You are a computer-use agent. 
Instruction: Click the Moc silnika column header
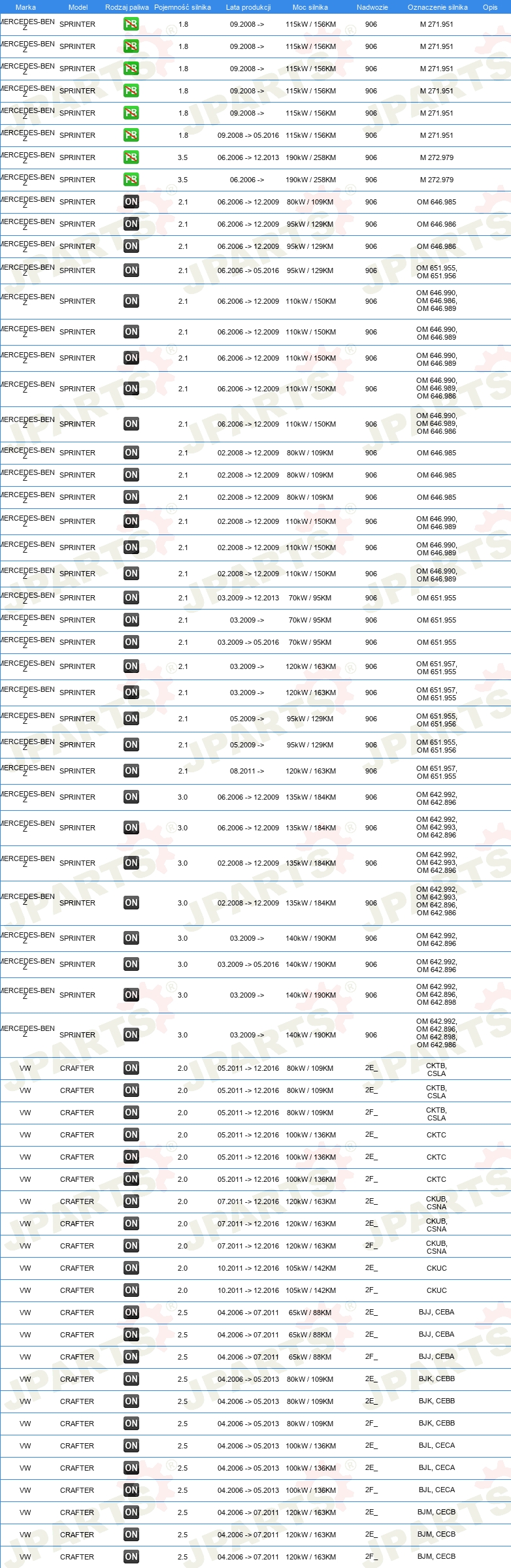[310, 7]
